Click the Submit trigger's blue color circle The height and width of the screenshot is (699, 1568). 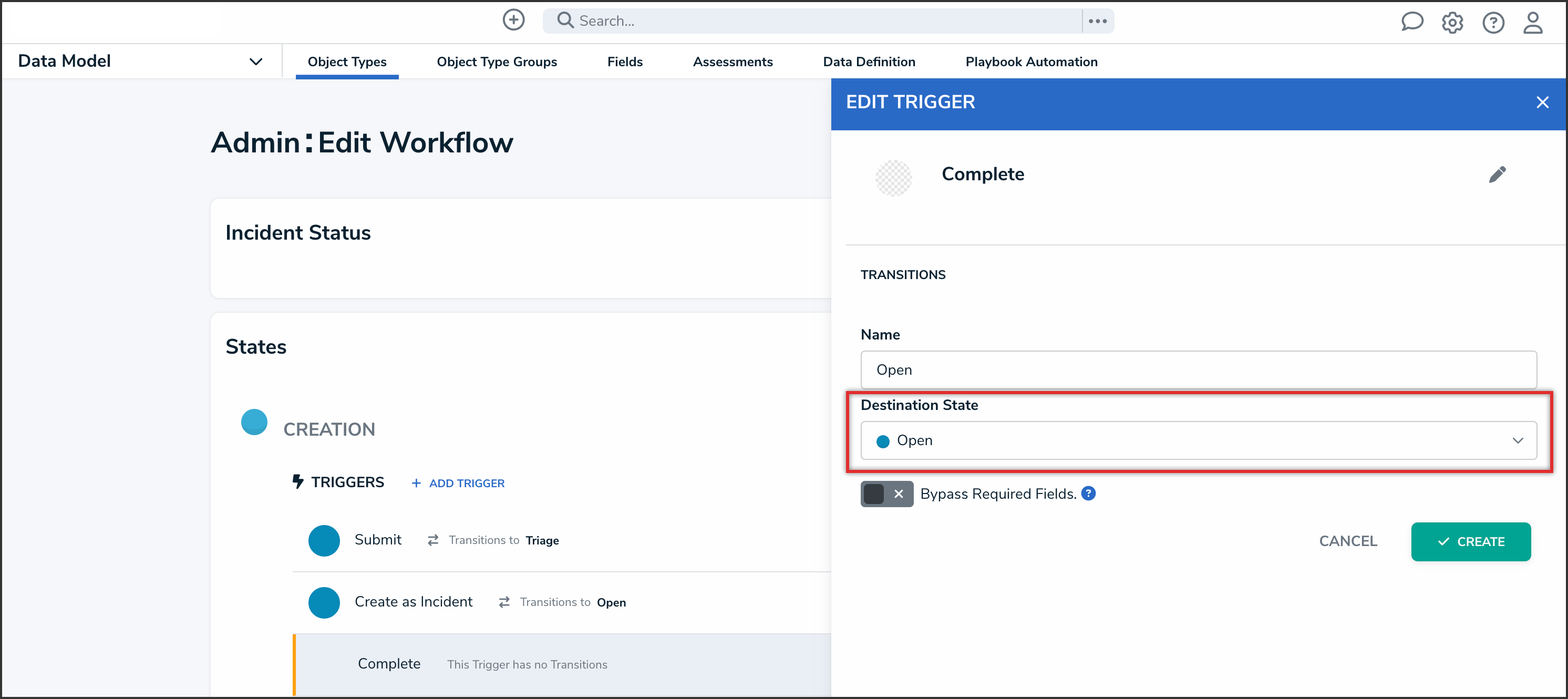coord(324,540)
